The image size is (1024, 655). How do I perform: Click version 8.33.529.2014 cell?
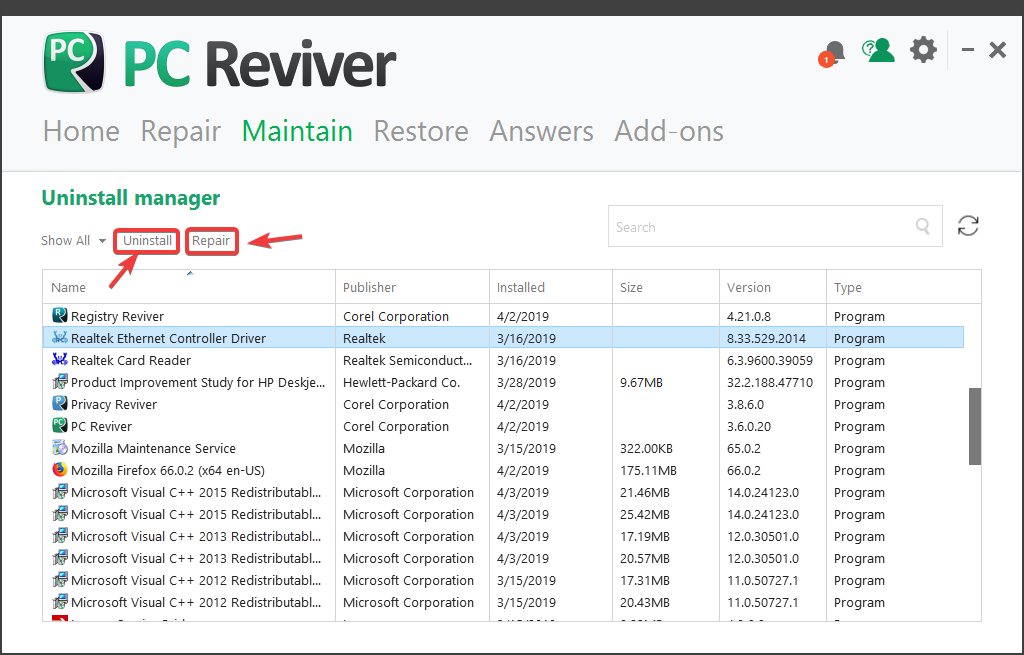click(766, 338)
